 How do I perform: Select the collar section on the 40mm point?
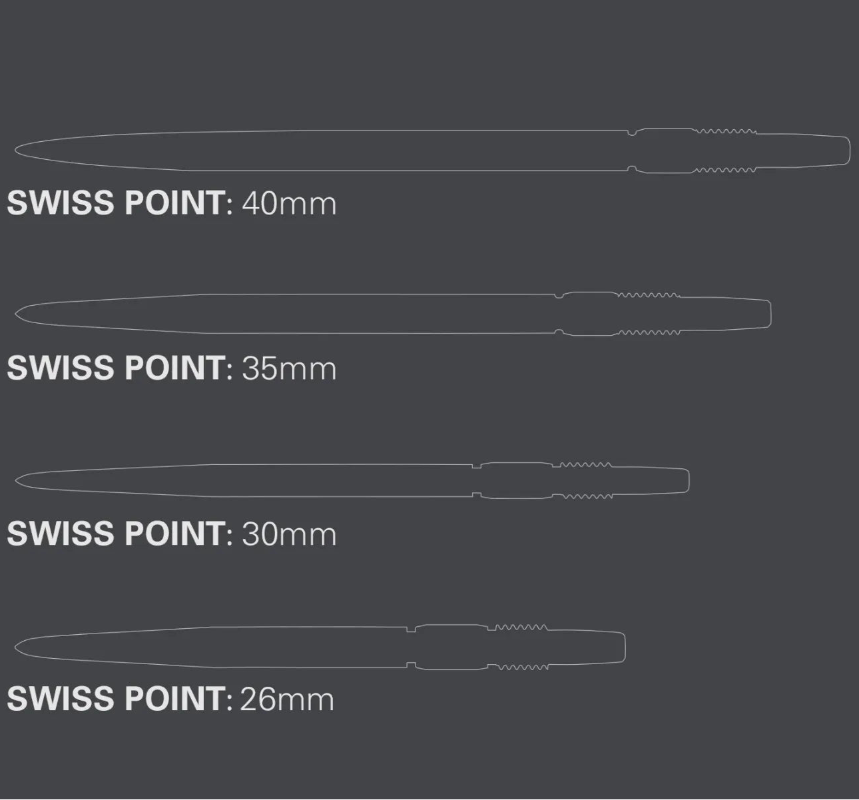click(x=665, y=150)
